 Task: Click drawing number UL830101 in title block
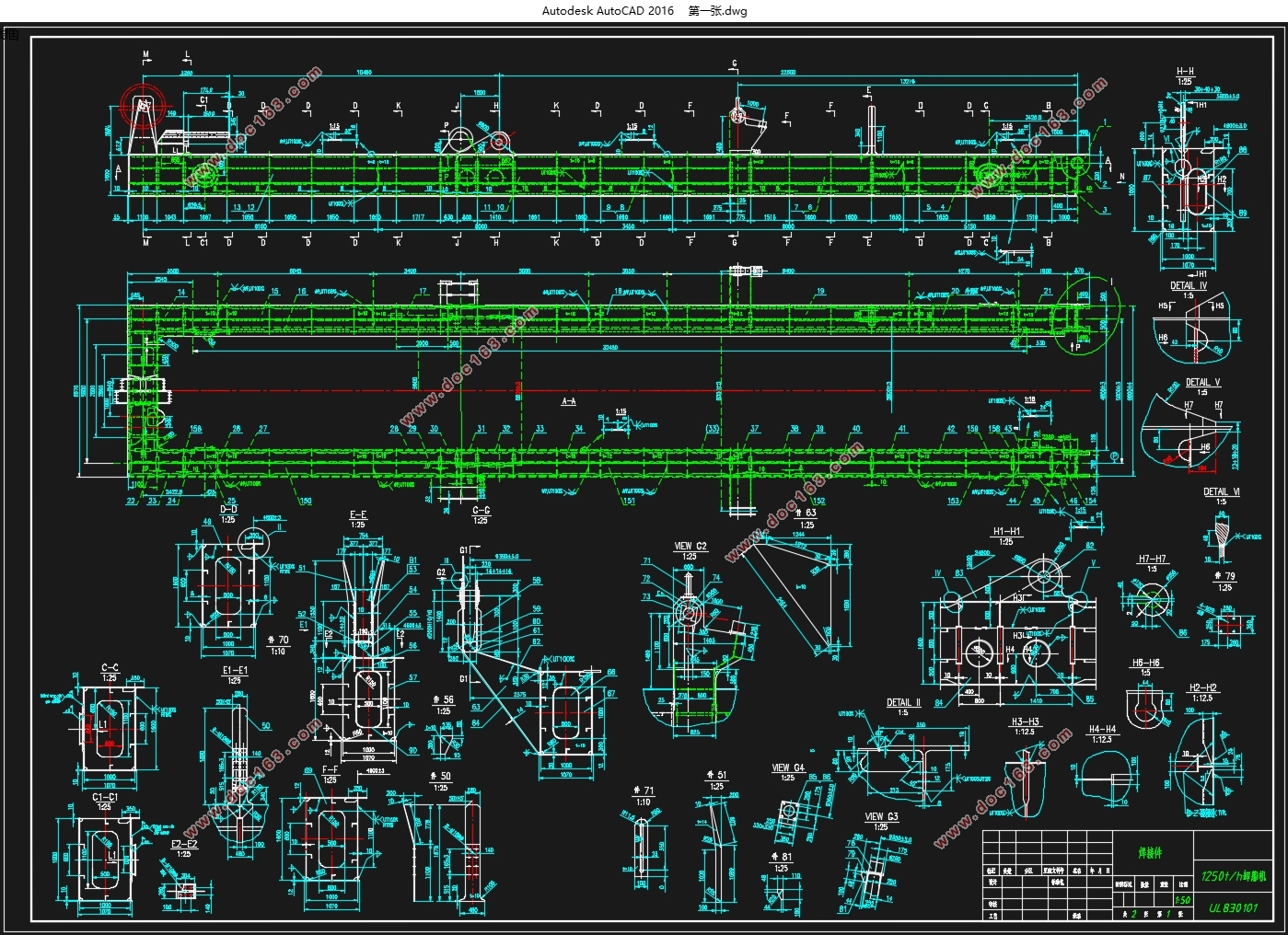(1234, 908)
